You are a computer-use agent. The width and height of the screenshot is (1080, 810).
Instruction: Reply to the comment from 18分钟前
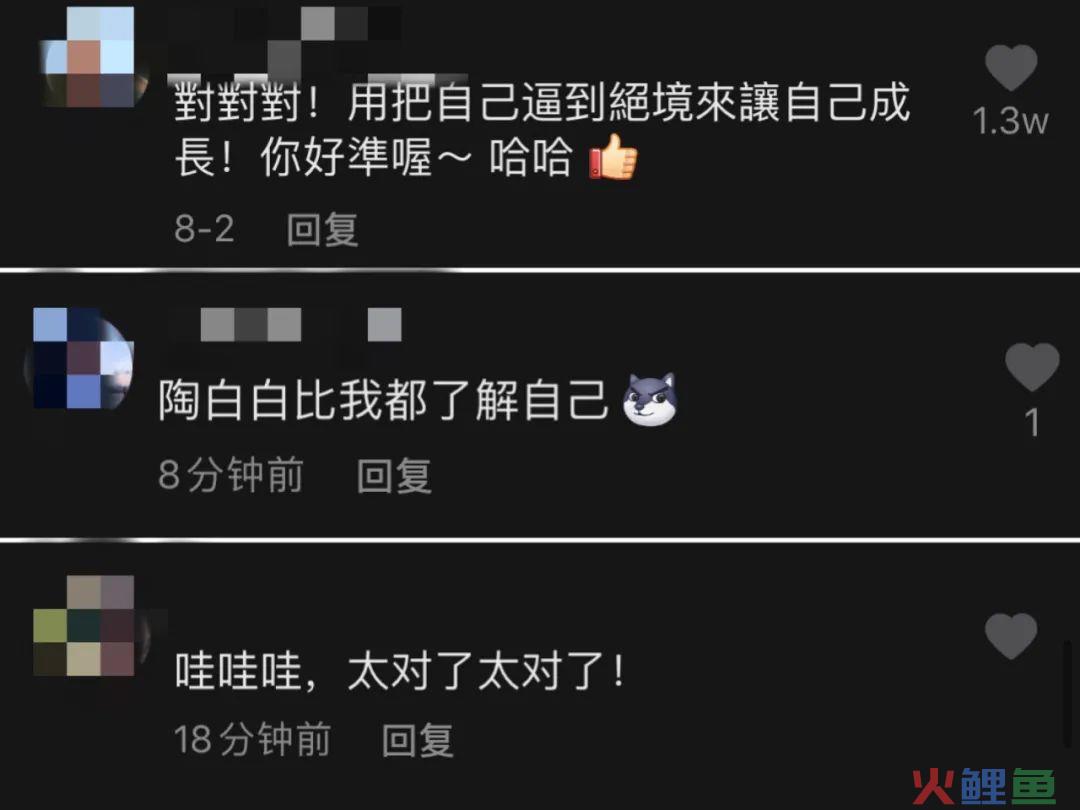click(x=417, y=740)
